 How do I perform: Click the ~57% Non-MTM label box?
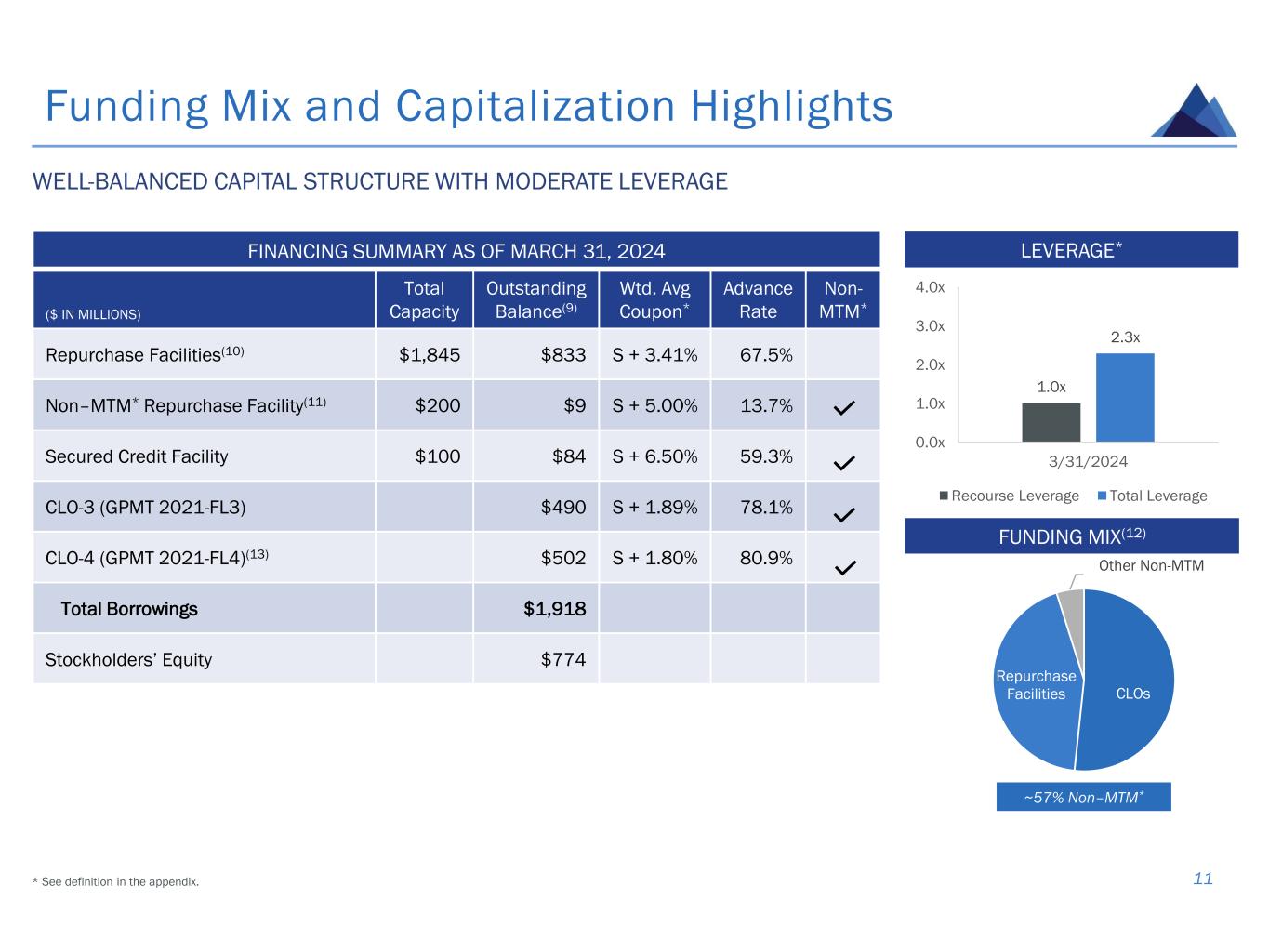point(1083,797)
